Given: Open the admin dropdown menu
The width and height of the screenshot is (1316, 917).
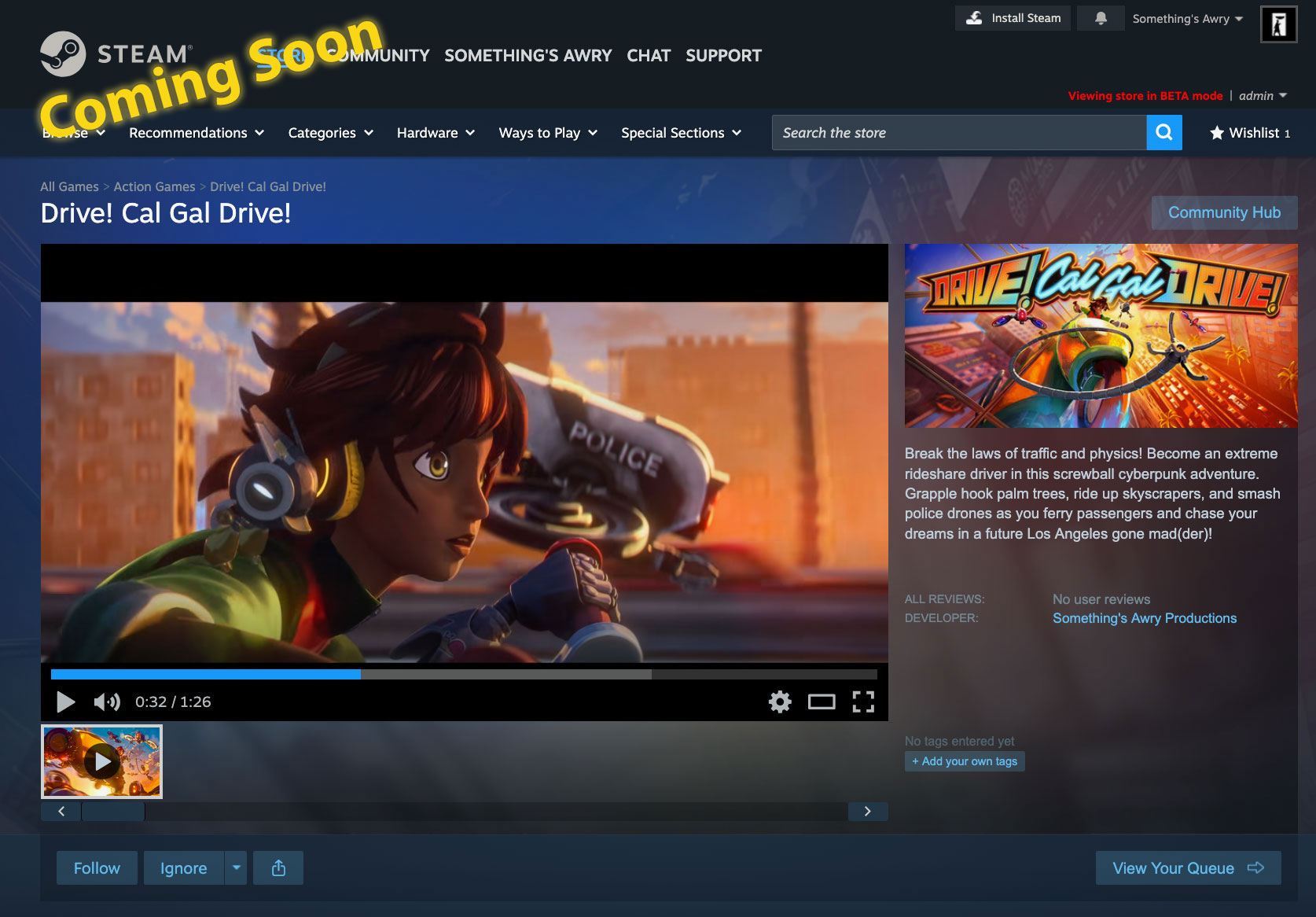Looking at the screenshot, I should [x=1263, y=96].
